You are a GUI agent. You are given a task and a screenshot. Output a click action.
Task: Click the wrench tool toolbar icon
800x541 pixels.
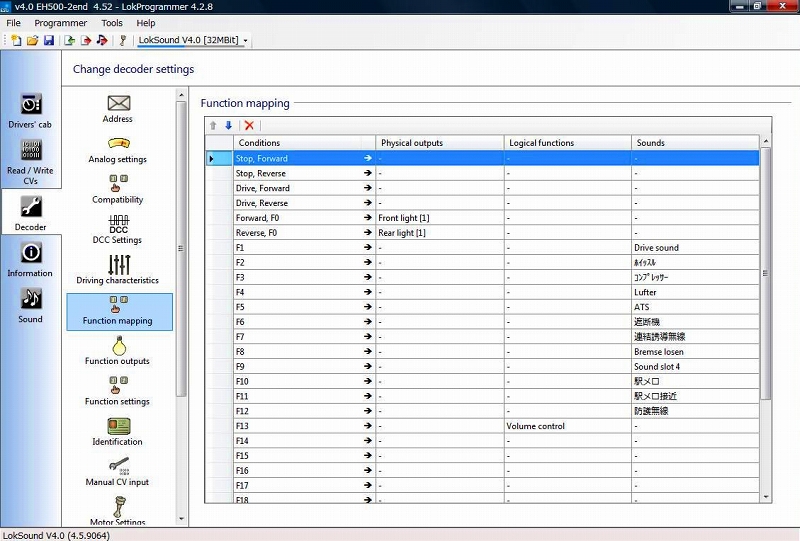click(123, 40)
